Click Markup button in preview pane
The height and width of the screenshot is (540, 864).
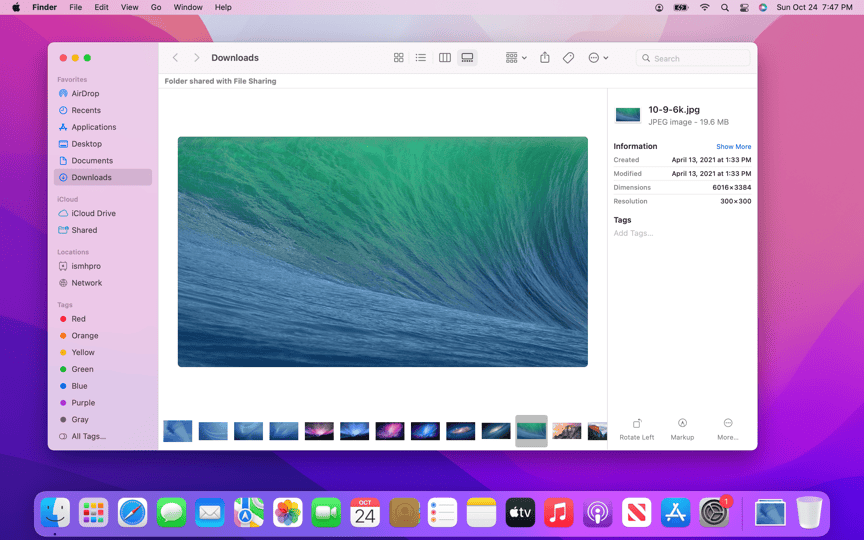[682, 430]
